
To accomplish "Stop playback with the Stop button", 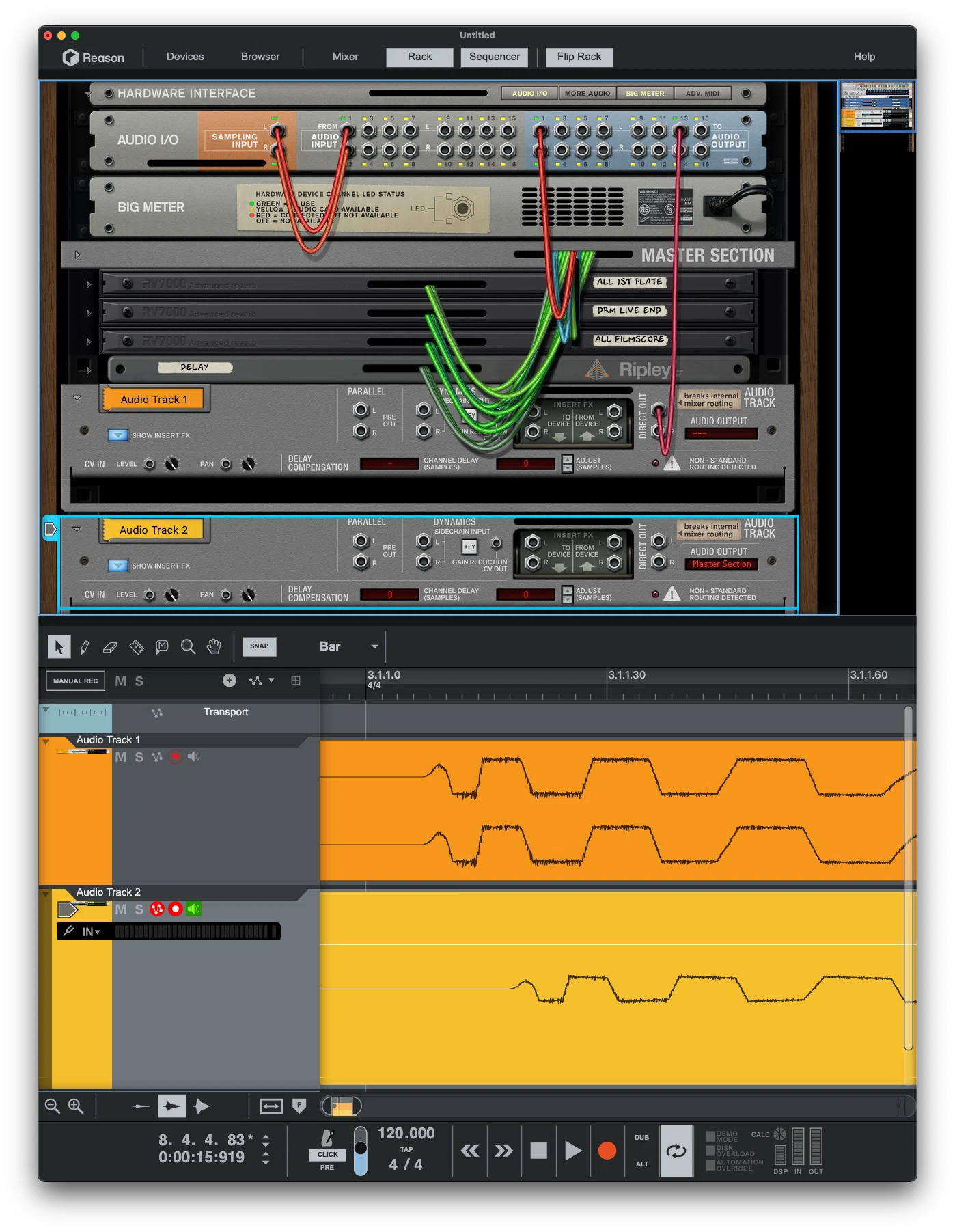I will pyautogui.click(x=539, y=1151).
